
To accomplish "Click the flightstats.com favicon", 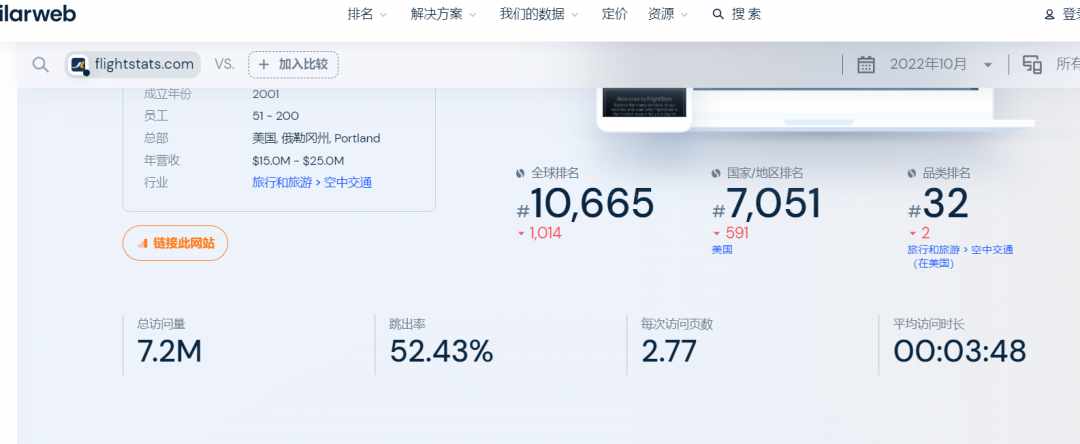I will coord(80,65).
